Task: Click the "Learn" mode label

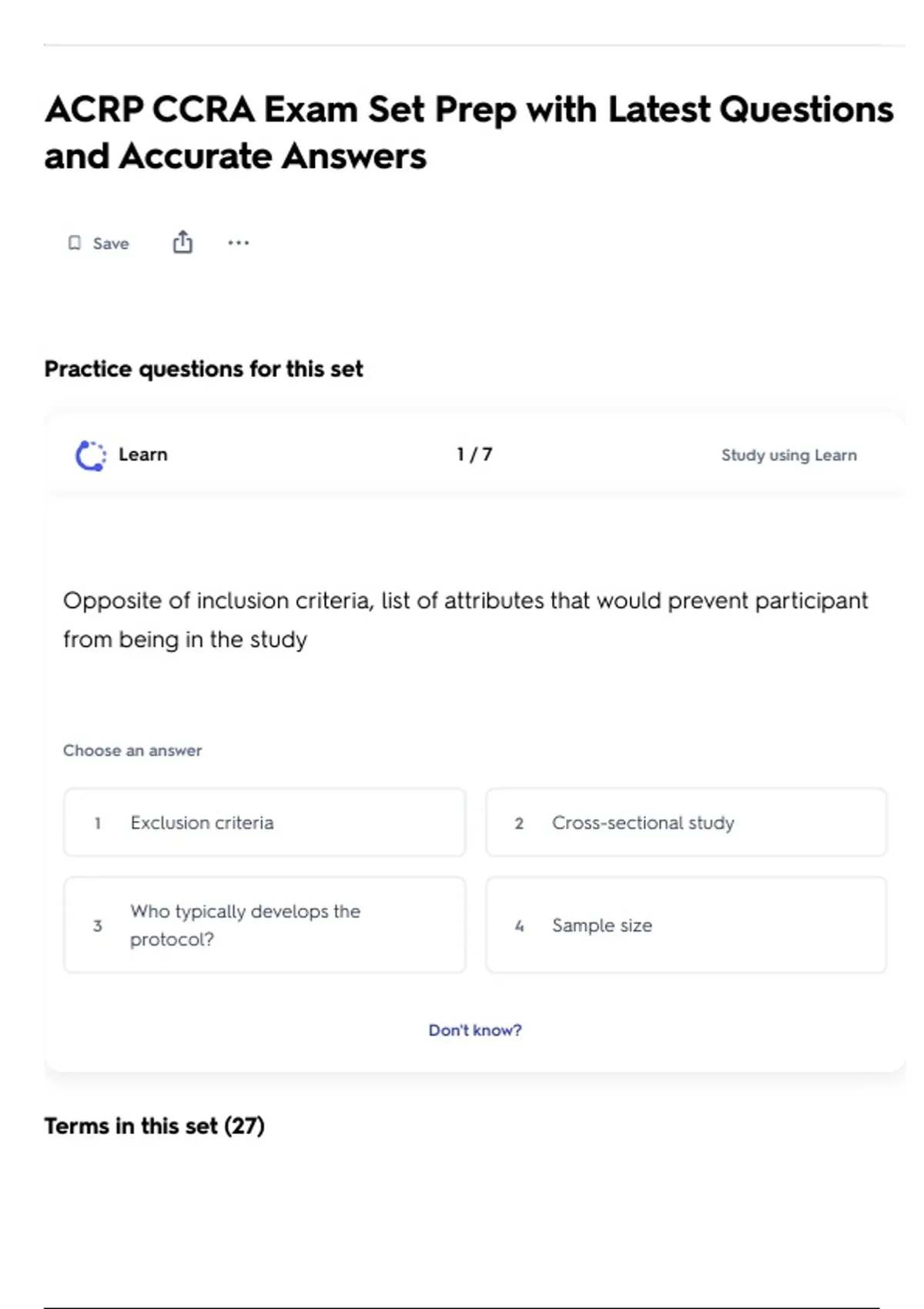Action: [x=143, y=454]
